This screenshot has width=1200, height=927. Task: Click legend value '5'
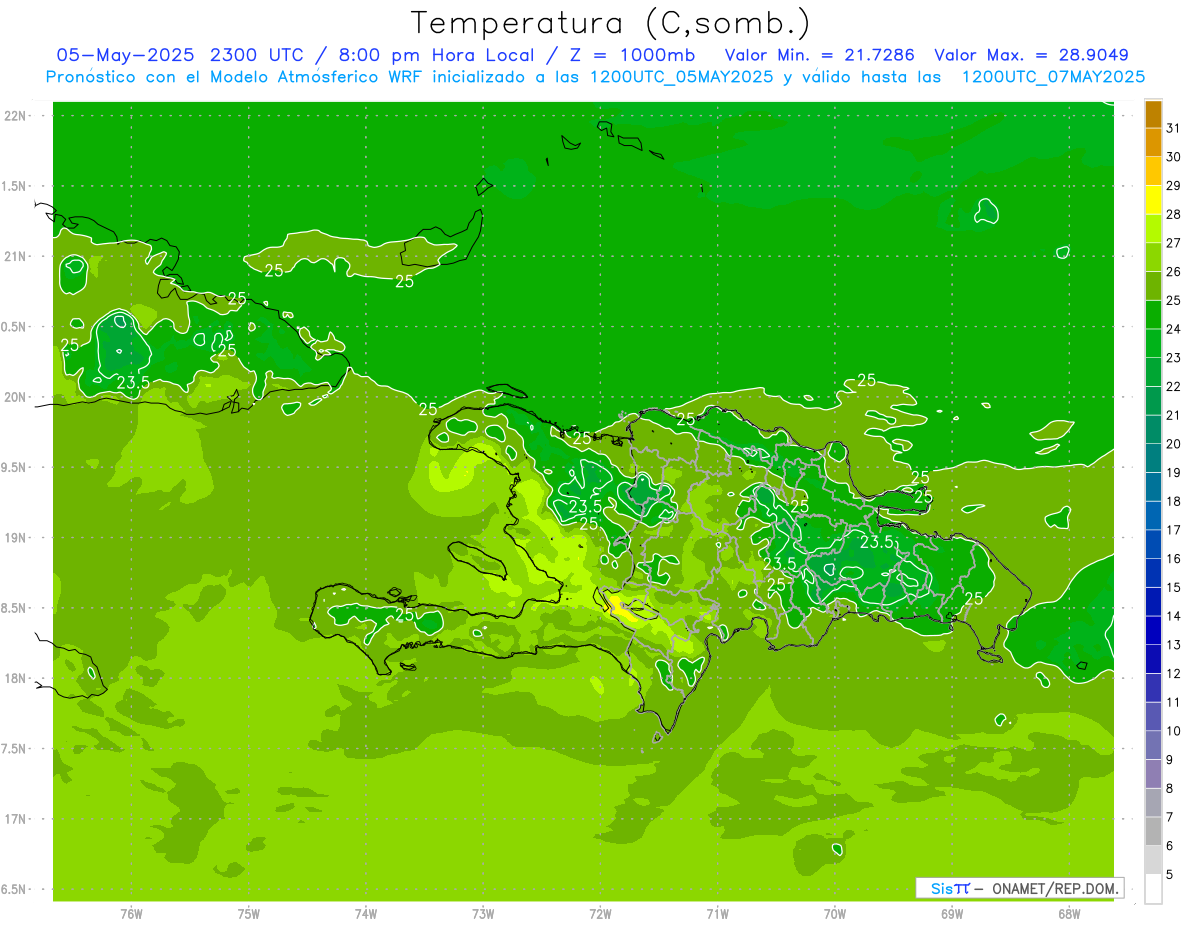coord(1171,875)
